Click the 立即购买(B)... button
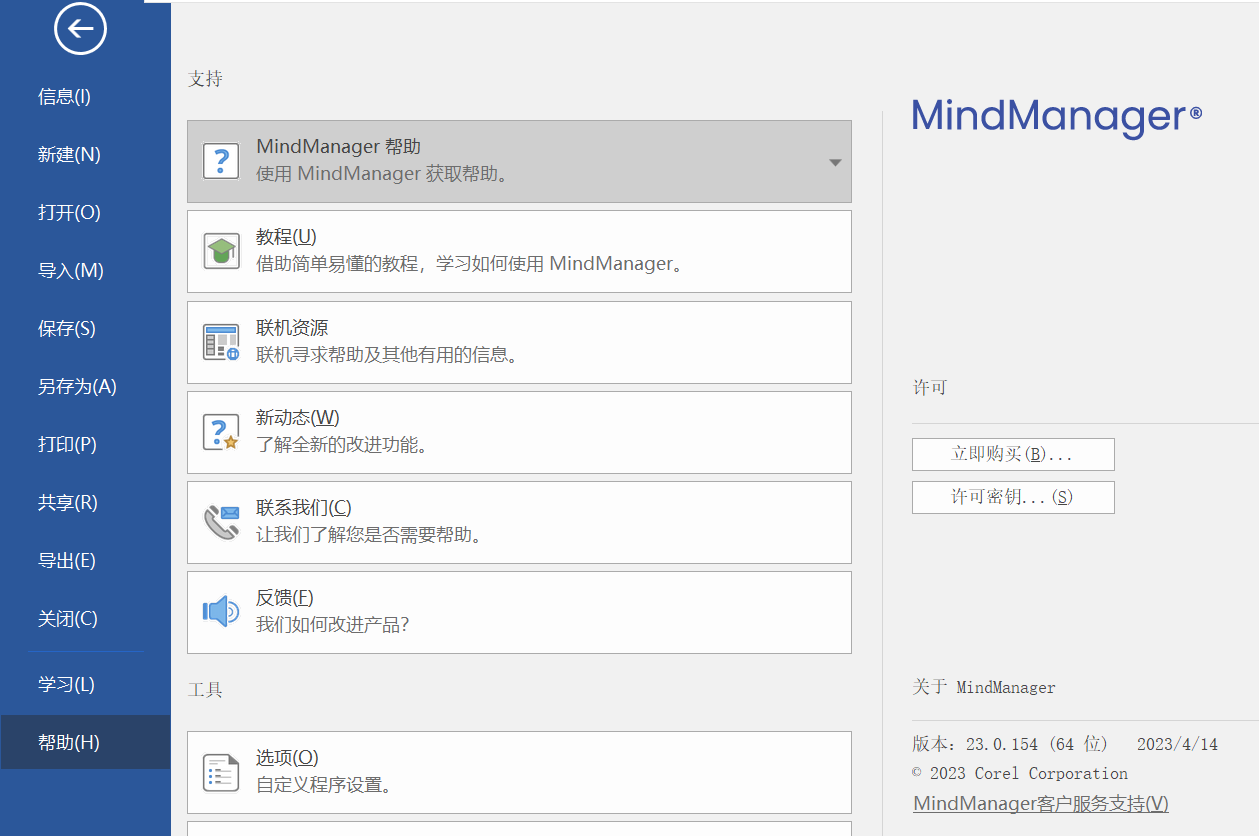Screen dimensions: 1259x836 click(1013, 454)
